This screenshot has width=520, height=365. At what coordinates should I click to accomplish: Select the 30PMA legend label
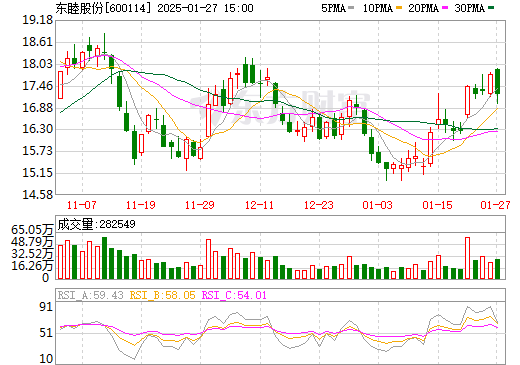pyautogui.click(x=469, y=8)
